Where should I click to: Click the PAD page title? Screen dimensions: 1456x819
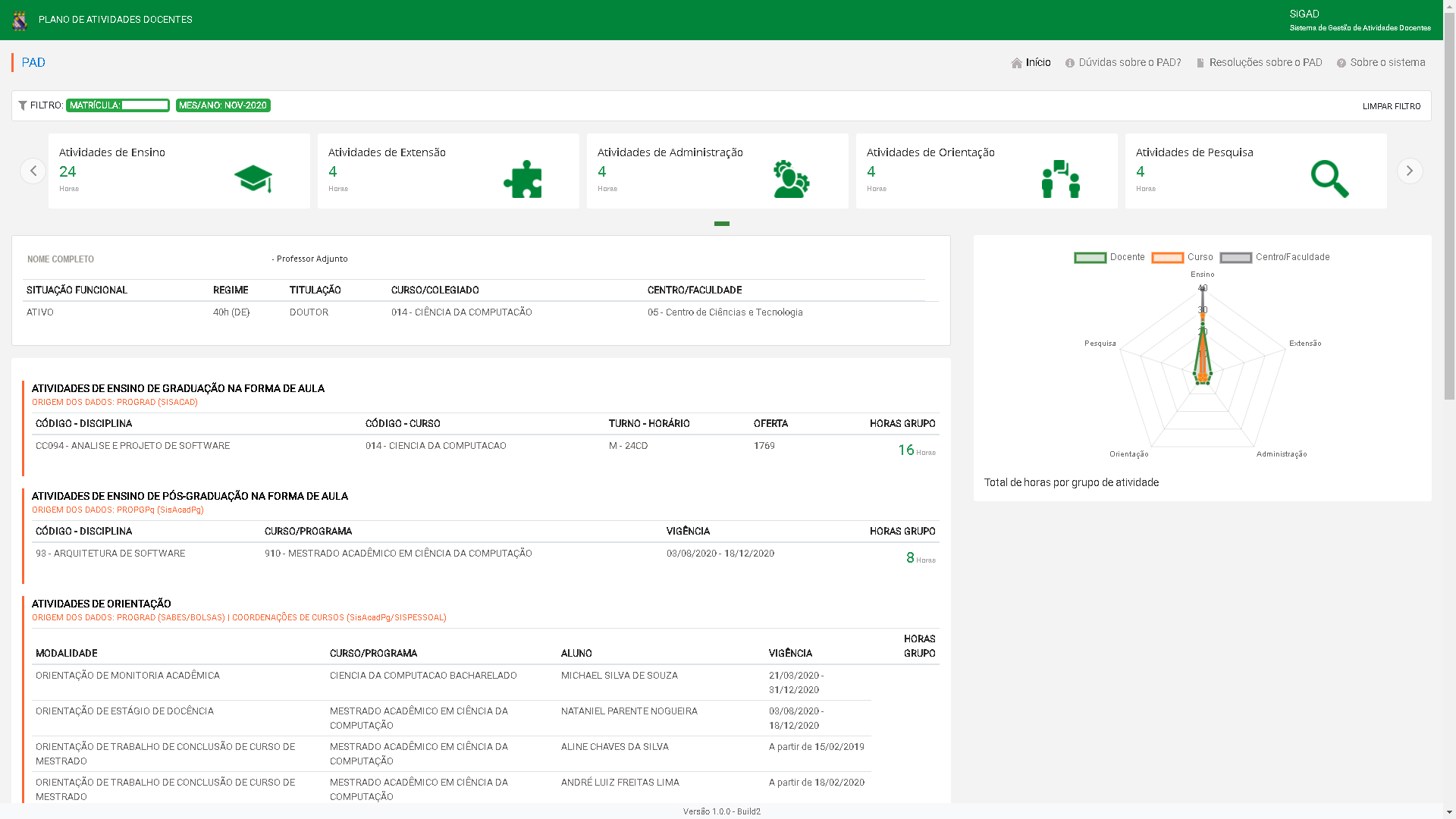coord(33,62)
